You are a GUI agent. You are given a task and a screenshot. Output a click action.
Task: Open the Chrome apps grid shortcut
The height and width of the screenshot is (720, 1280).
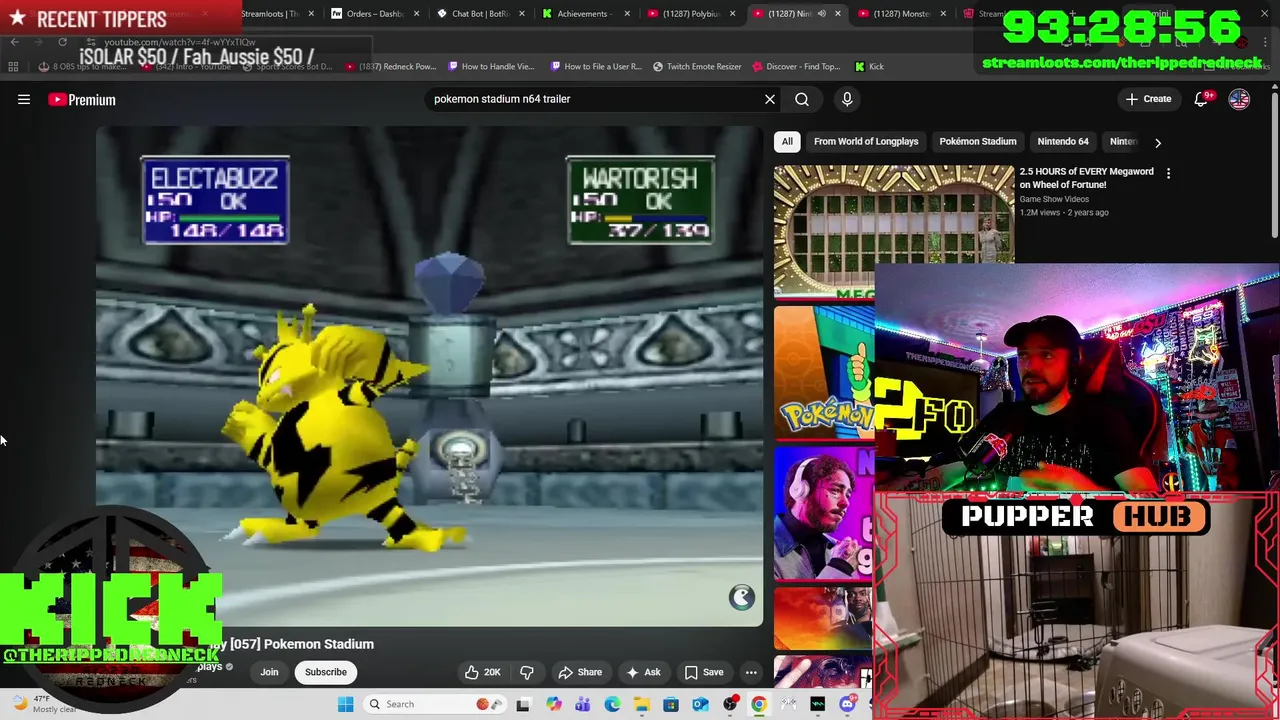(13, 67)
